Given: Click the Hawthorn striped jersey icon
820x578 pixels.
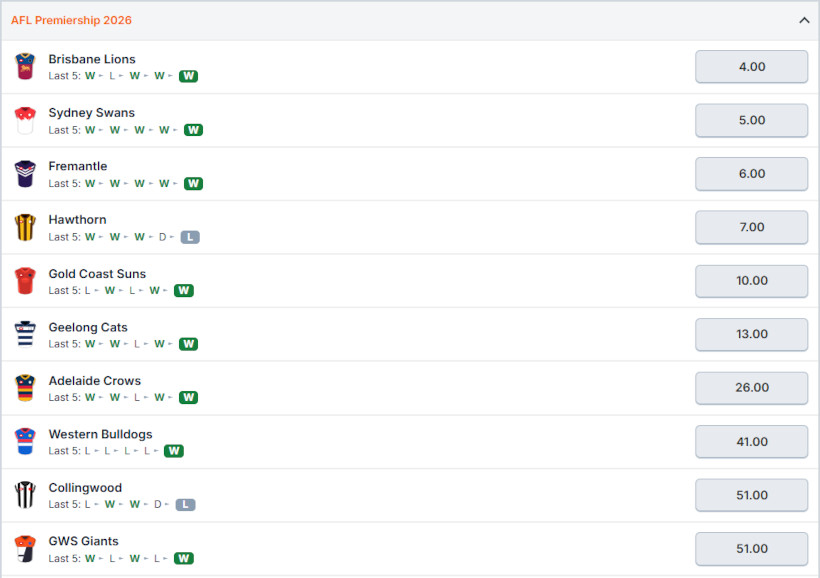Looking at the screenshot, I should [25, 227].
